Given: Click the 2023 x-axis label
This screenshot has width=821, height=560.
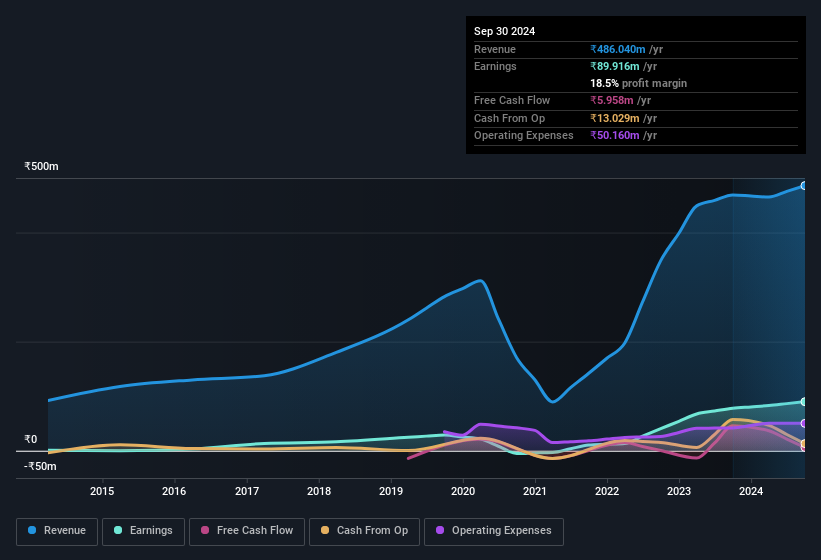Looking at the screenshot, I should pyautogui.click(x=679, y=491).
